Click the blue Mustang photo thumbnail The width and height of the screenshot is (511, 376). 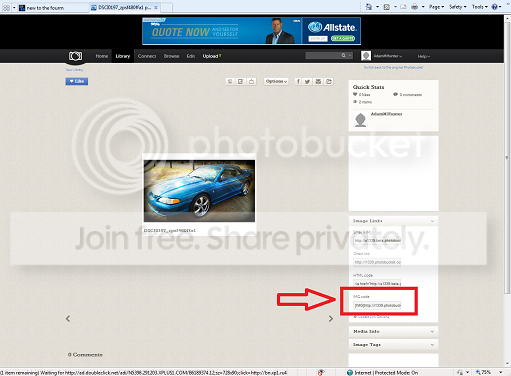(199, 191)
